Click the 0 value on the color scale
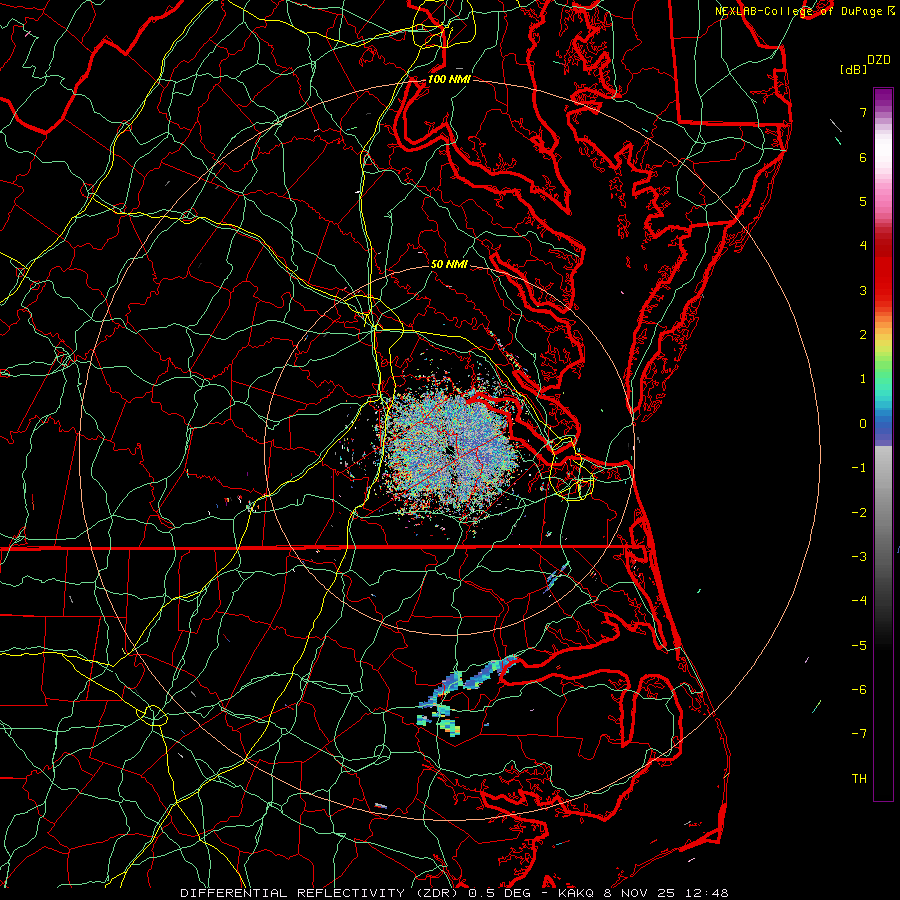Viewport: 900px width, 900px height. tap(863, 424)
